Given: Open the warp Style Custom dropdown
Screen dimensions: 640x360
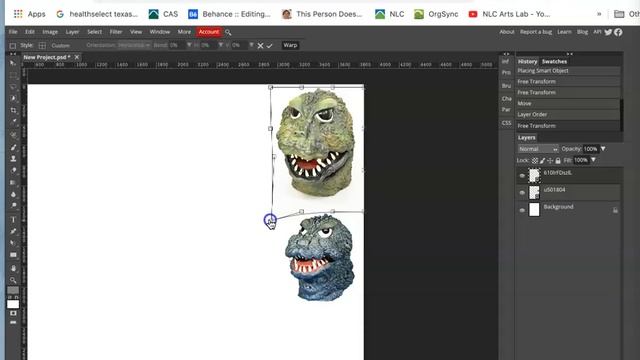Looking at the screenshot, I should [x=60, y=46].
